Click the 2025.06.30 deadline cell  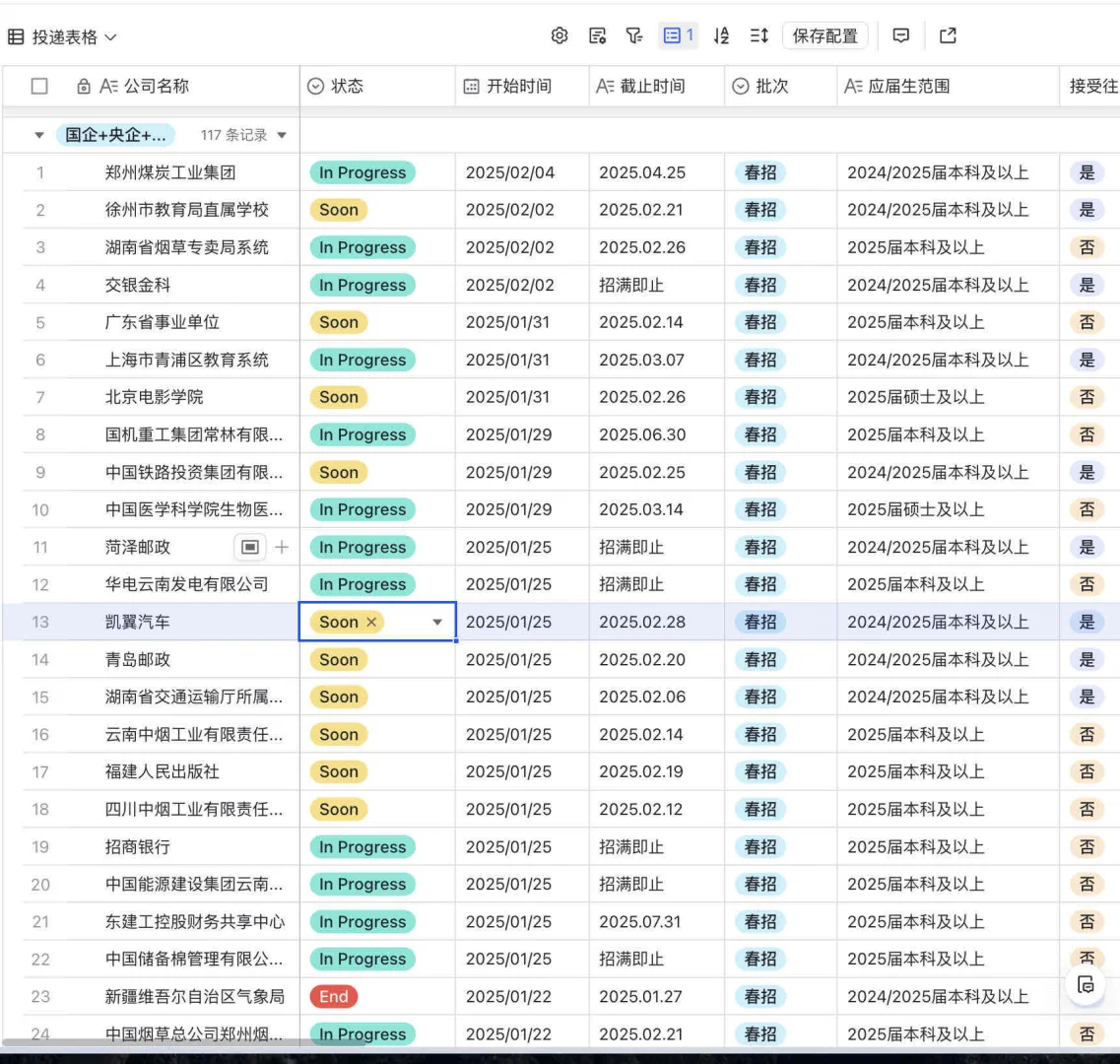(656, 434)
